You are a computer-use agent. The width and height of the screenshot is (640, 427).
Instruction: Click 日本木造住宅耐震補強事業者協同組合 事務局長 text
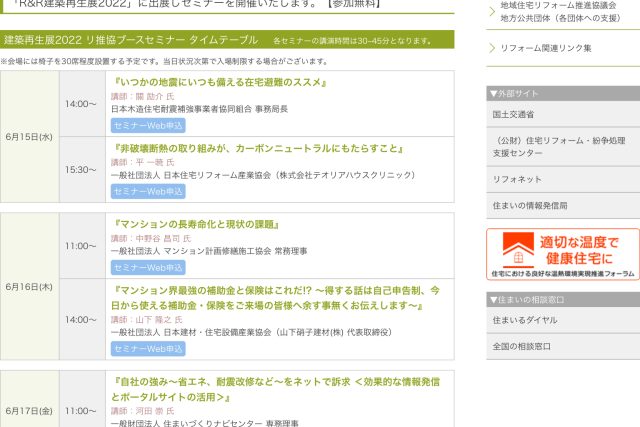pyautogui.click(x=200, y=109)
